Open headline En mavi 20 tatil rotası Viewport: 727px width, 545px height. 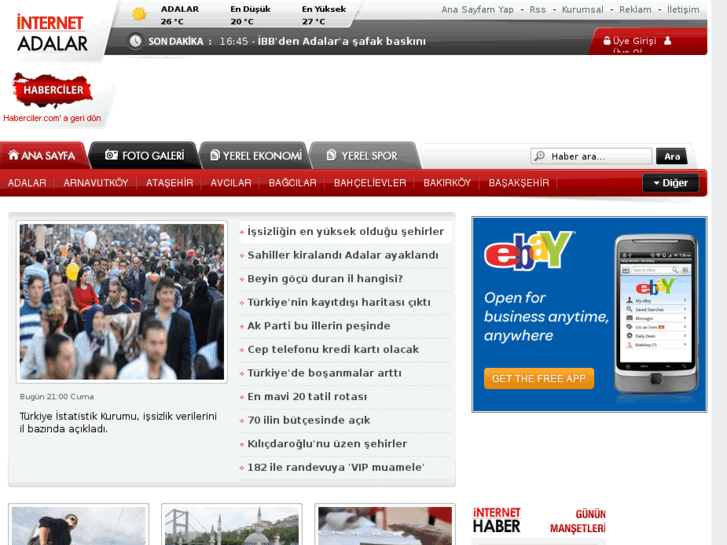point(307,397)
